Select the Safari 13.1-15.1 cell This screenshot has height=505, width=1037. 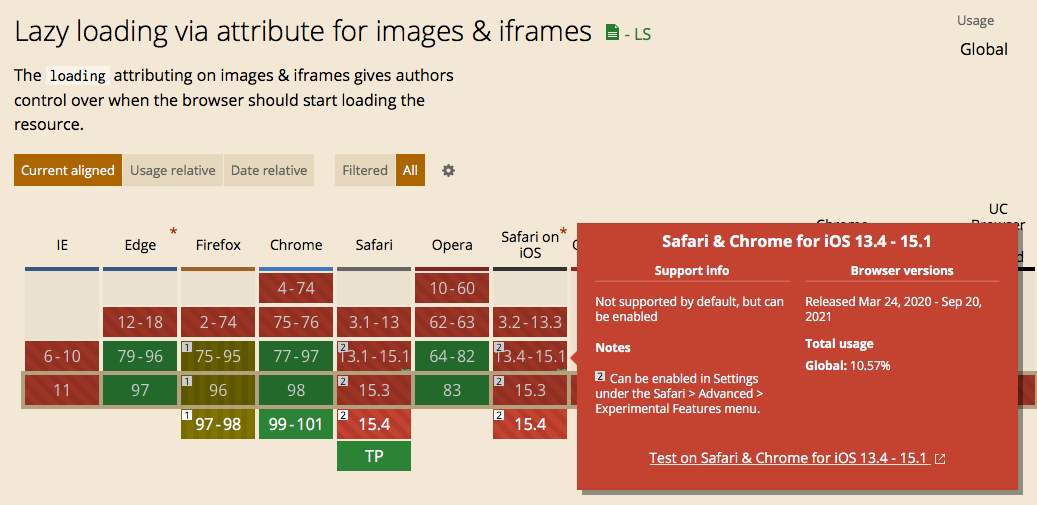click(374, 356)
